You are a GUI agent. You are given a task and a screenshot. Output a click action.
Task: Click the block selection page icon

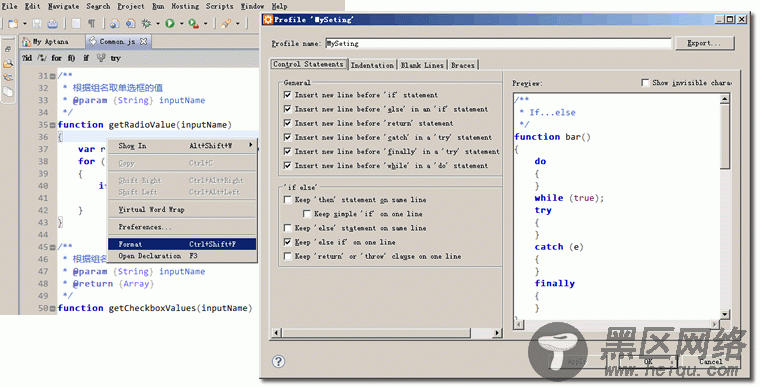76,23
